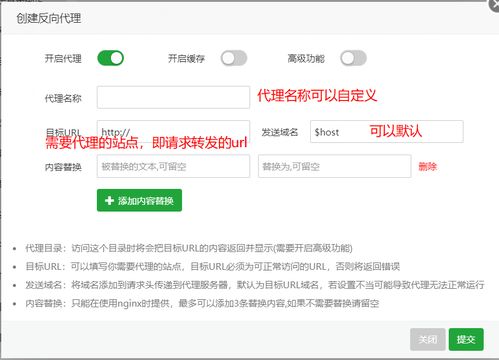499x360 pixels.
Task: Enable the 开启缓存 toggle
Action: point(234,58)
